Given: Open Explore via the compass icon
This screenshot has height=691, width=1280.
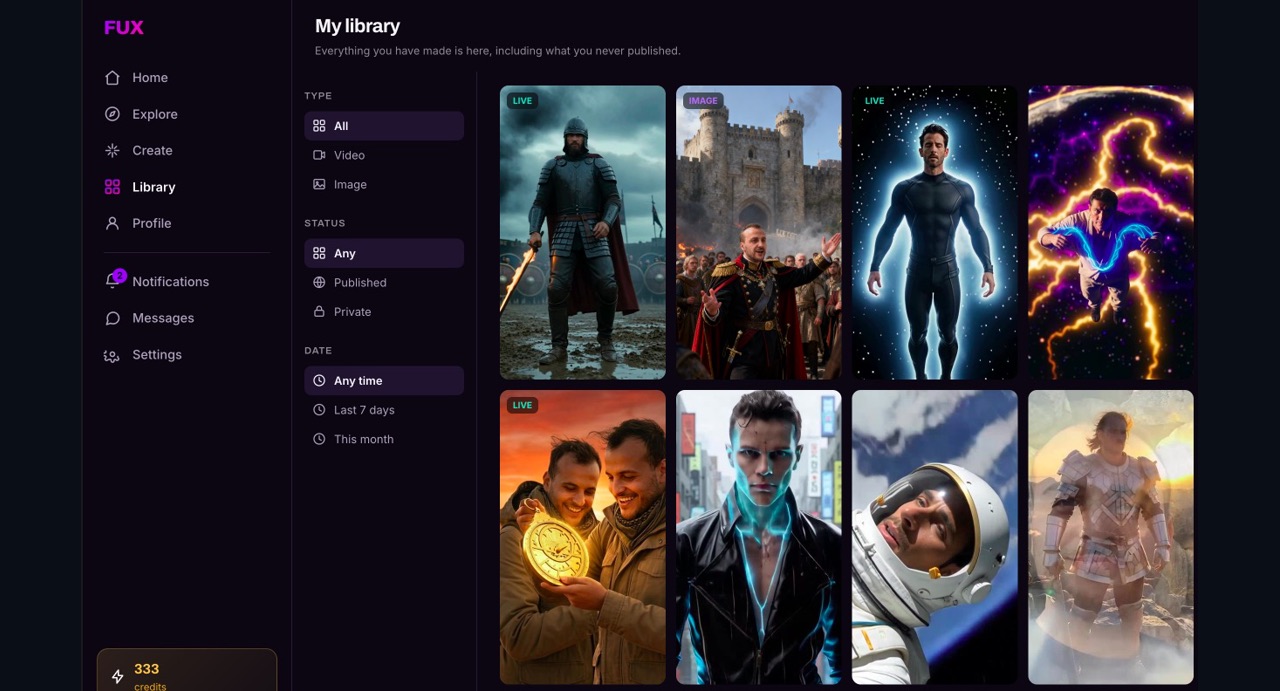Looking at the screenshot, I should 112,114.
